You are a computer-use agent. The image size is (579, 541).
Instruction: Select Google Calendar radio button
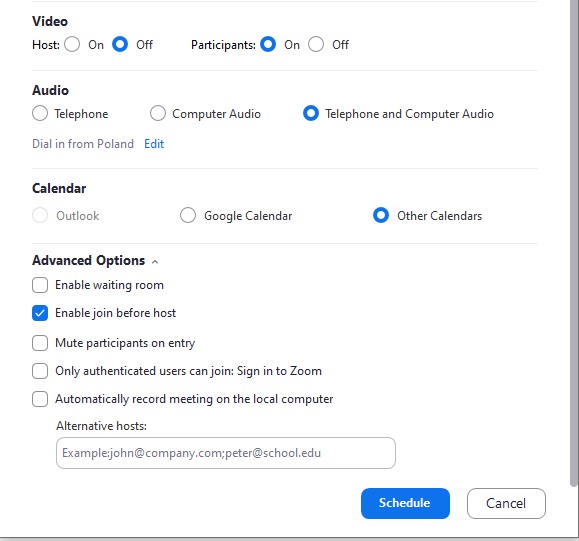pyautogui.click(x=188, y=215)
